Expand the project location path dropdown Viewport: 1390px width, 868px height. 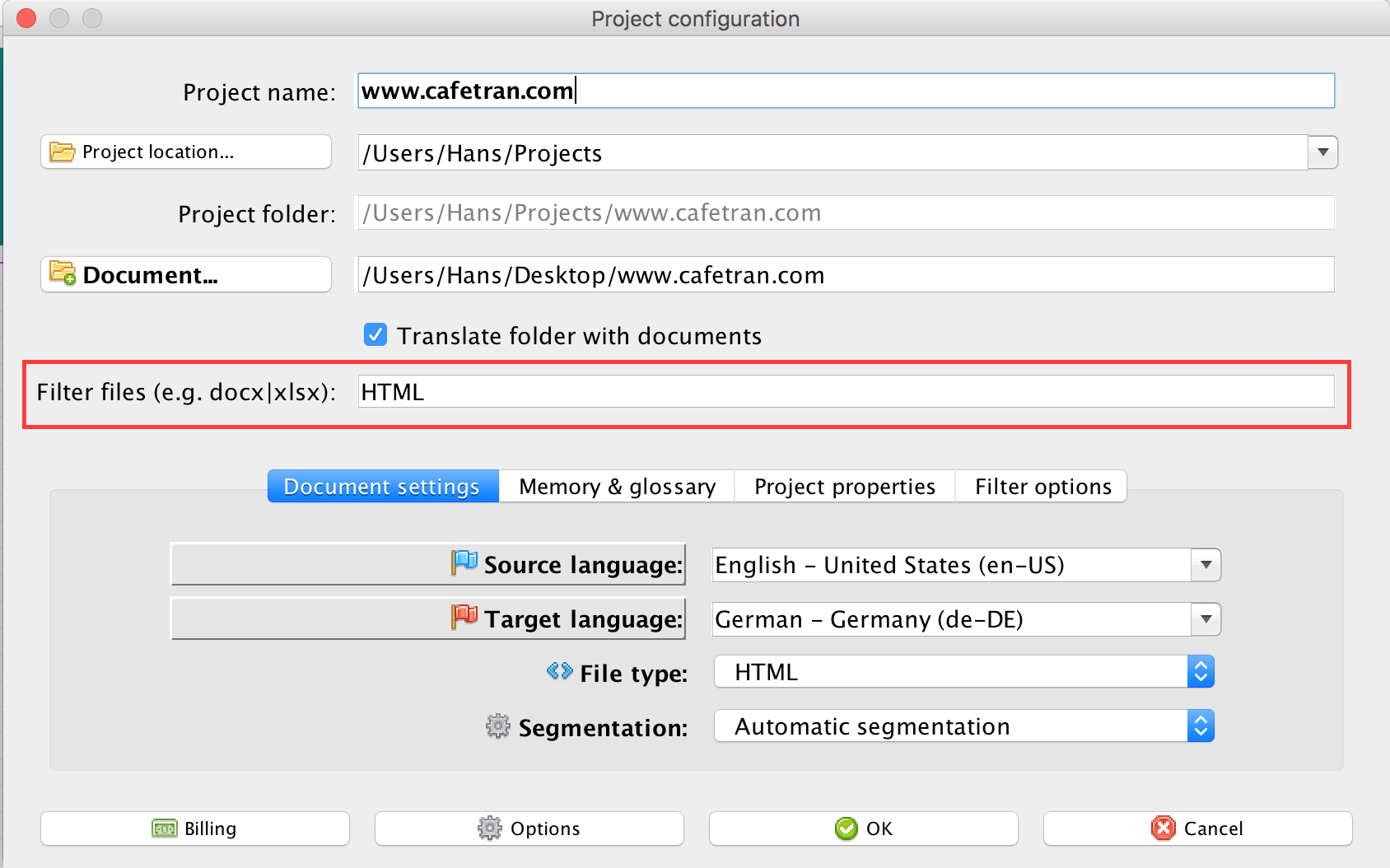pos(1322,152)
